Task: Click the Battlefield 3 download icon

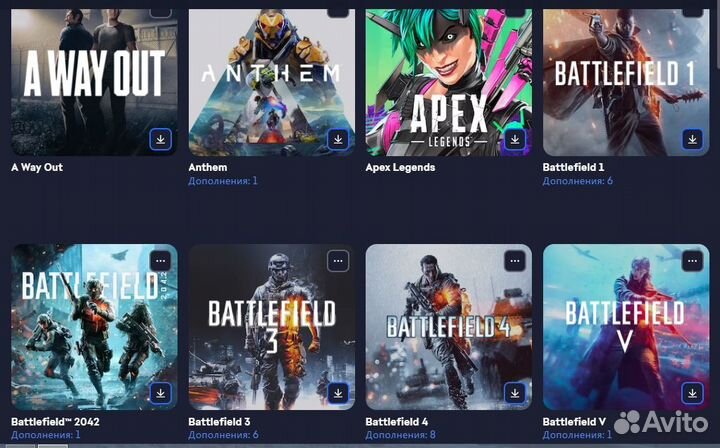Action: coord(338,393)
